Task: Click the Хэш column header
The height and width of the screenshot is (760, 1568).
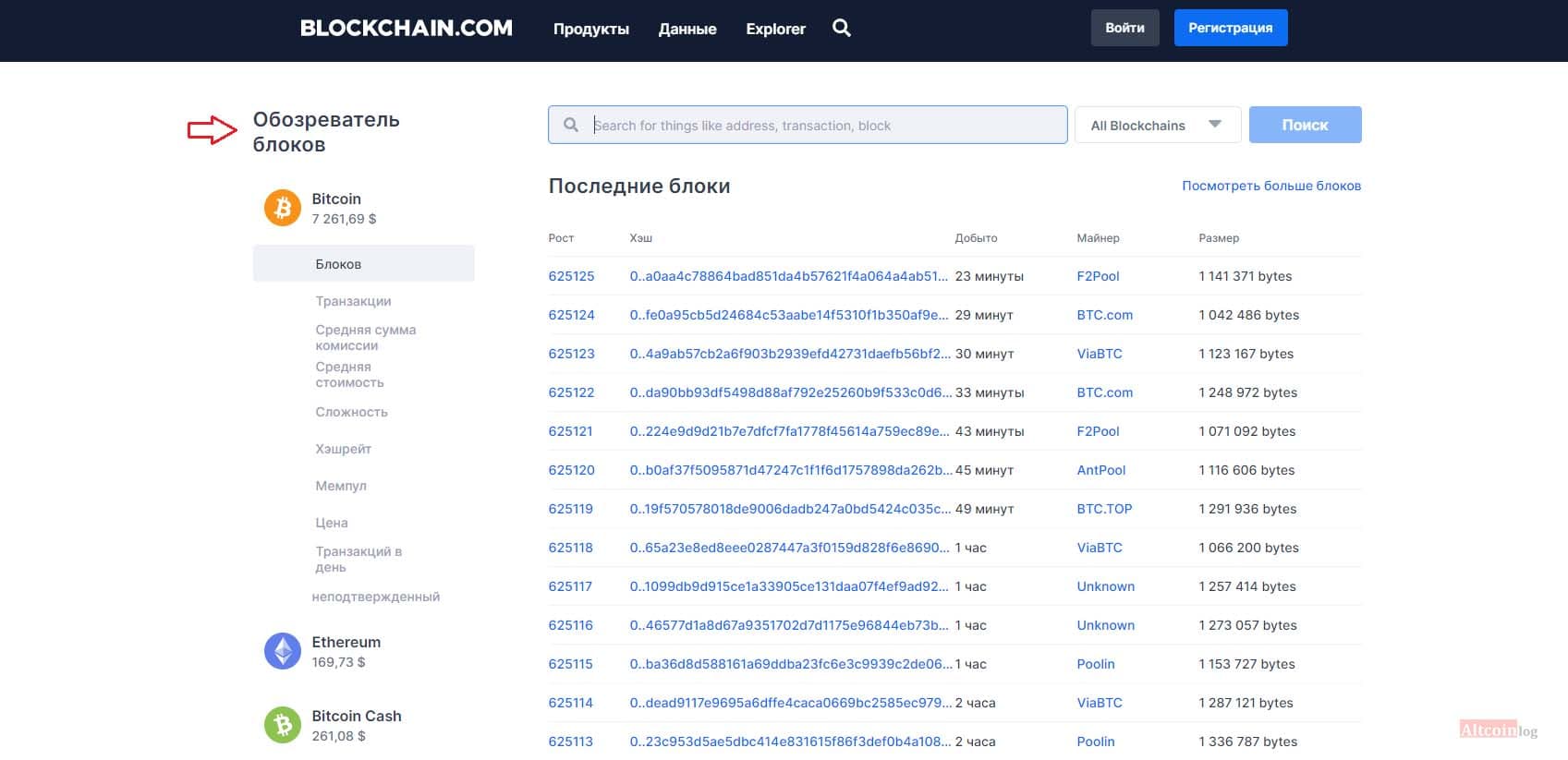Action: click(x=640, y=238)
